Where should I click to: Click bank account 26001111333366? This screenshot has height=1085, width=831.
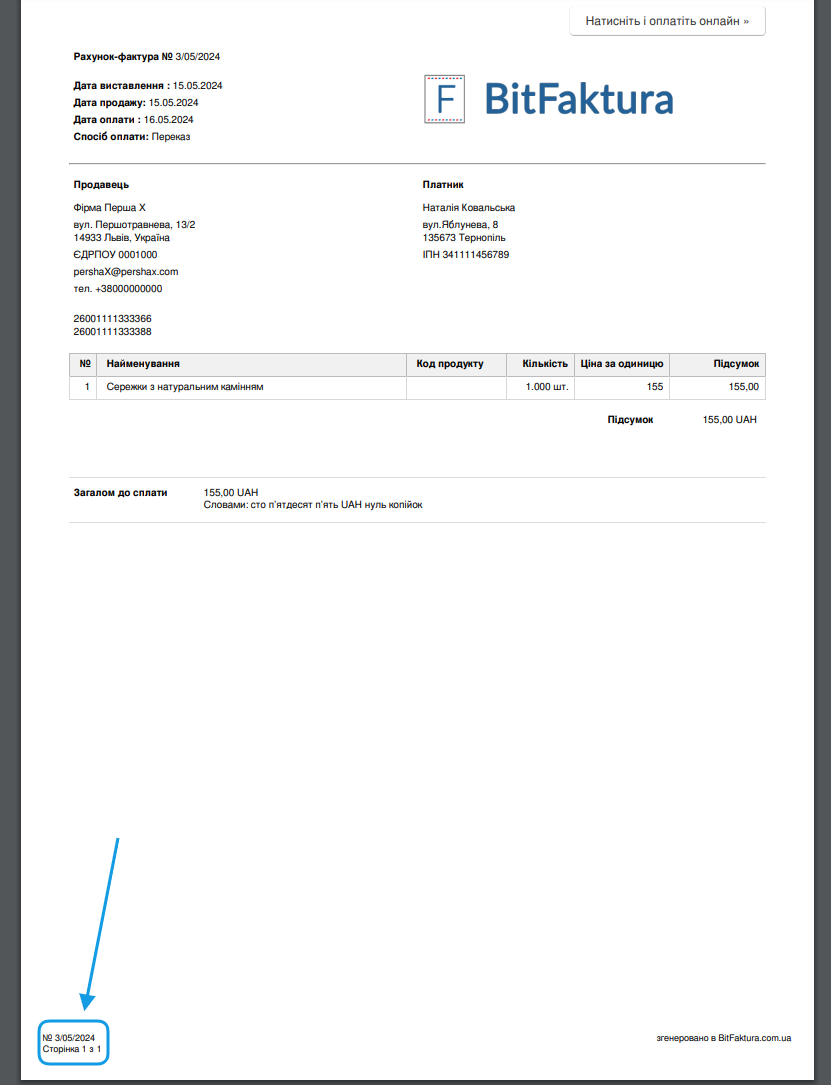click(x=112, y=318)
